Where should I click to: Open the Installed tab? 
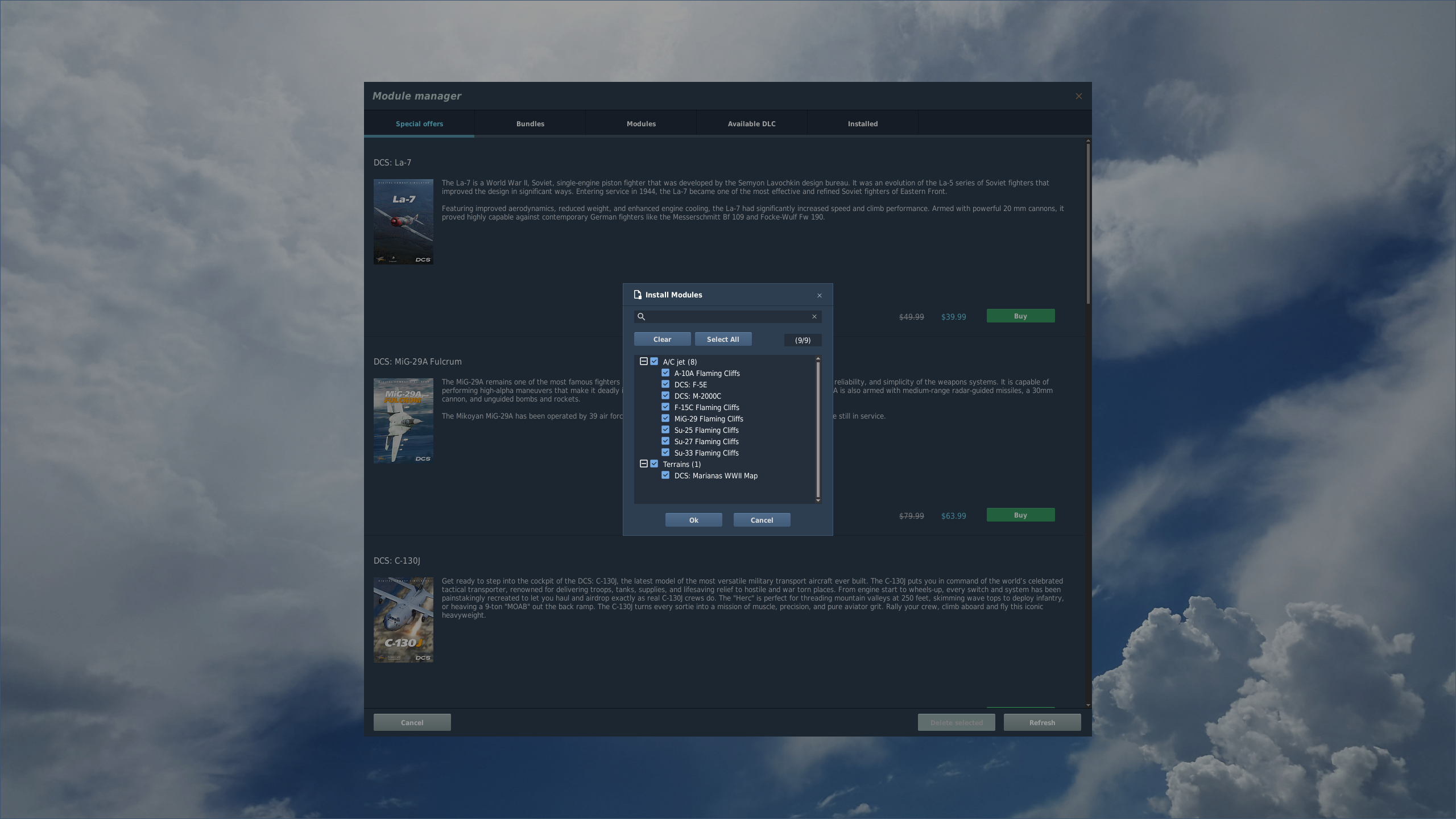point(862,124)
